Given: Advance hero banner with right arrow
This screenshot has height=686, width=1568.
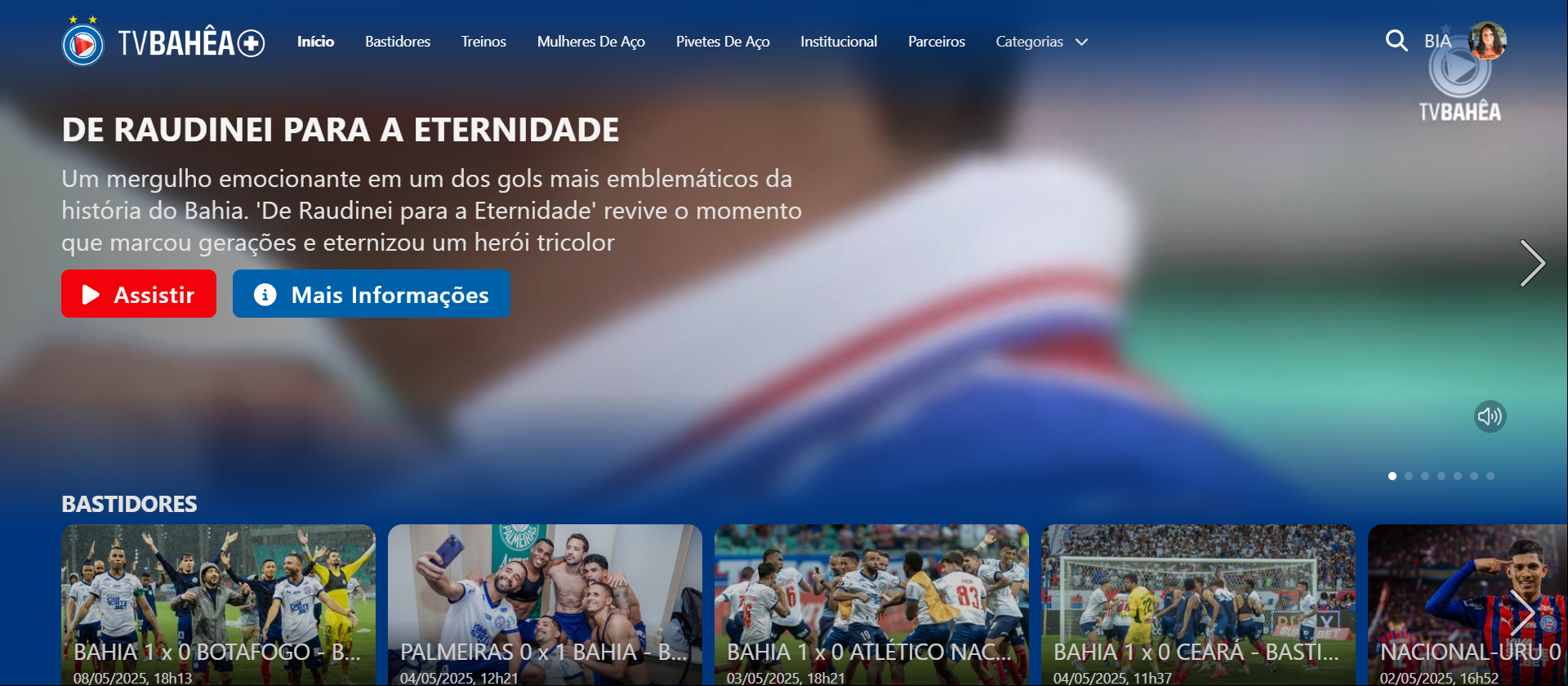Looking at the screenshot, I should coord(1532,263).
